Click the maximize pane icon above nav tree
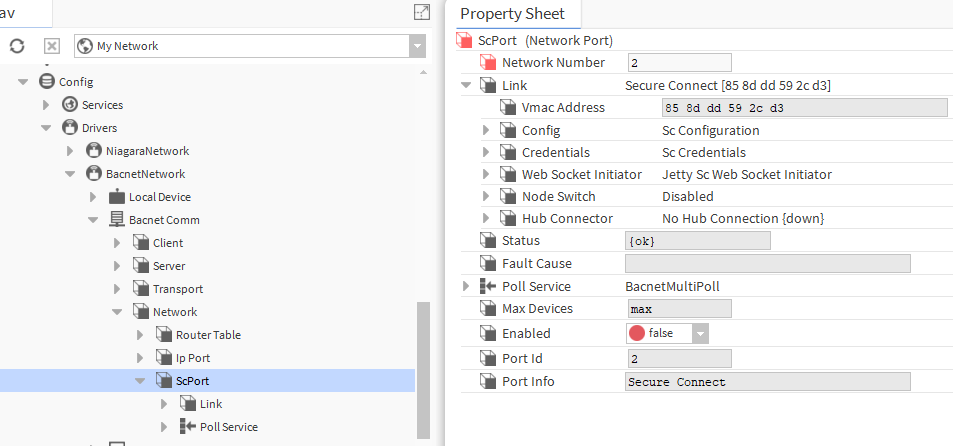Screen dimensions: 953x446 [x=422, y=12]
